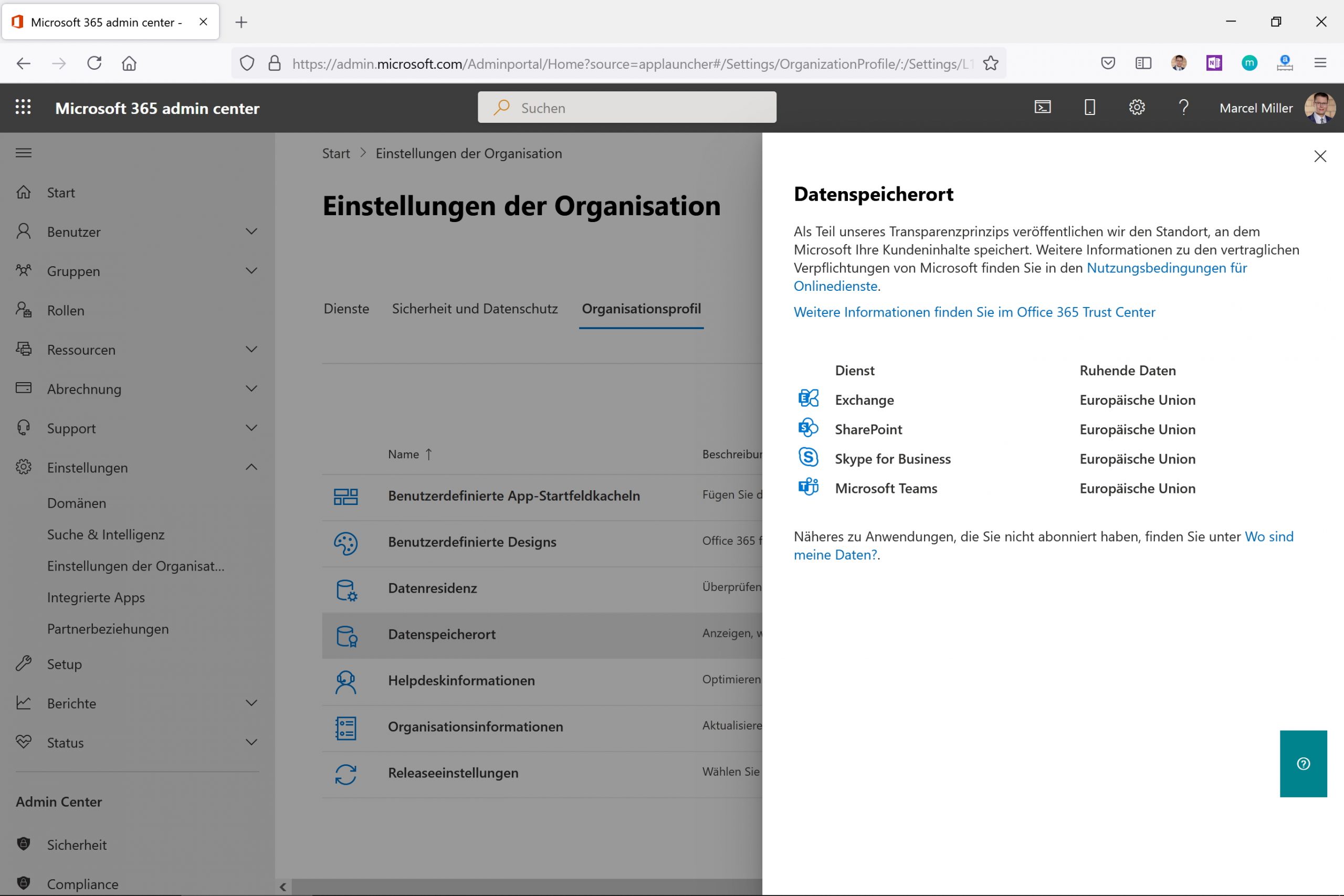Expand the Abrechnung navigation section
The width and height of the screenshot is (1344, 896).
click(251, 388)
